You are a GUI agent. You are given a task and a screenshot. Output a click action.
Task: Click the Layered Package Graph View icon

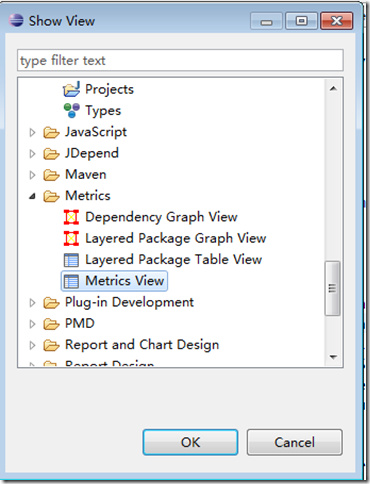click(71, 238)
